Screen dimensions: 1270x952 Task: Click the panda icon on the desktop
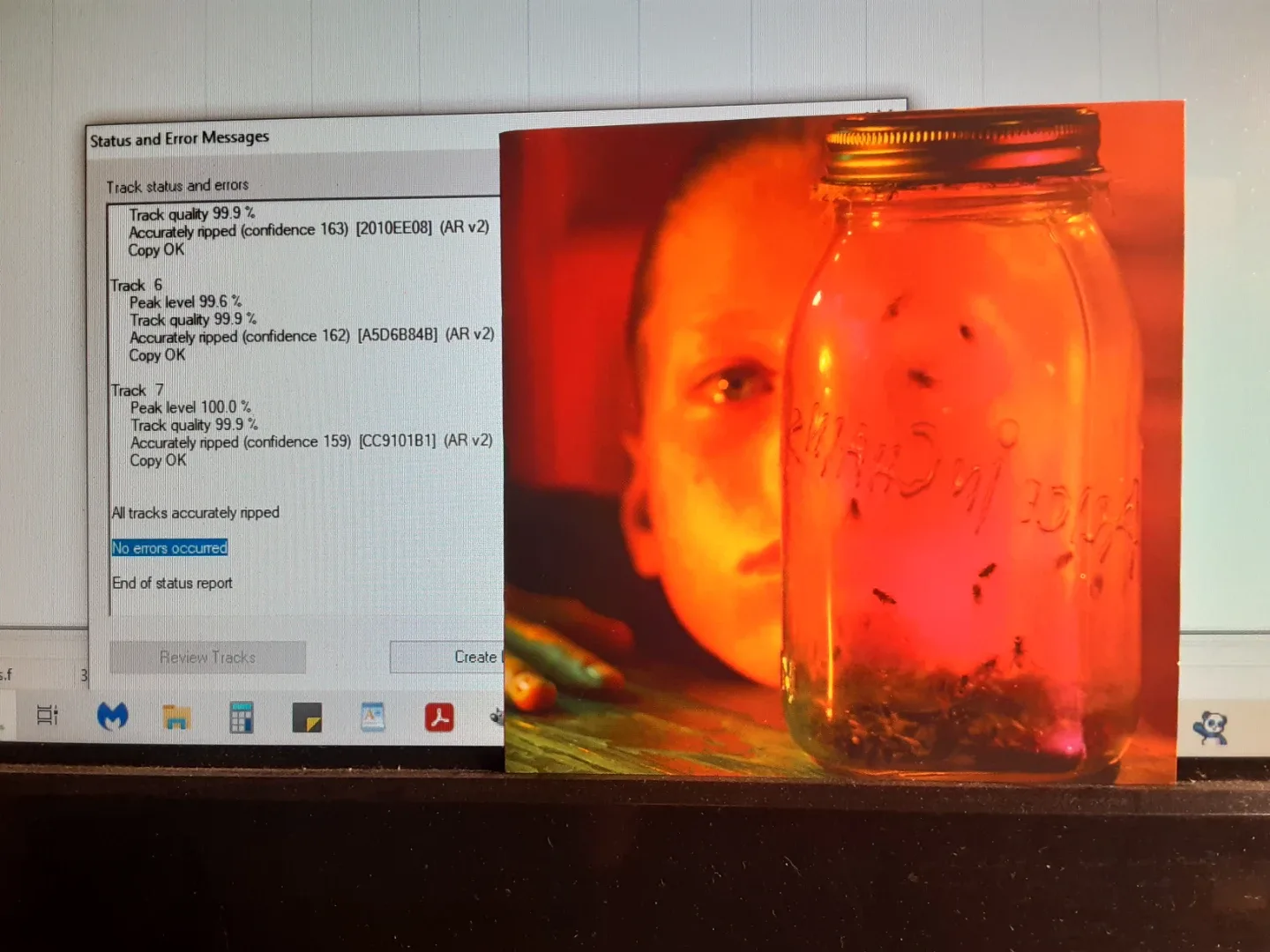(x=1212, y=725)
